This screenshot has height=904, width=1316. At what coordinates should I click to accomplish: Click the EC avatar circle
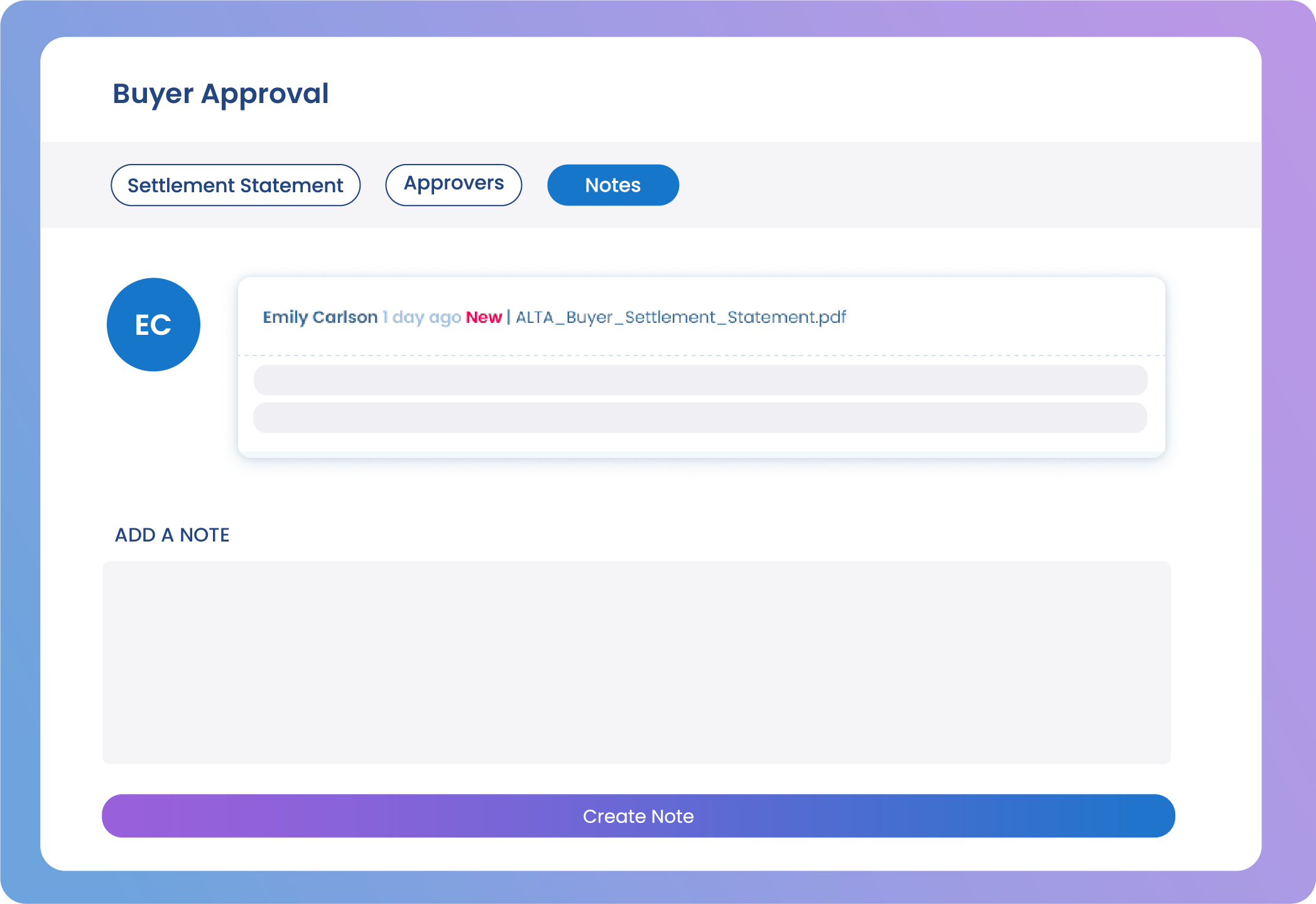153,325
